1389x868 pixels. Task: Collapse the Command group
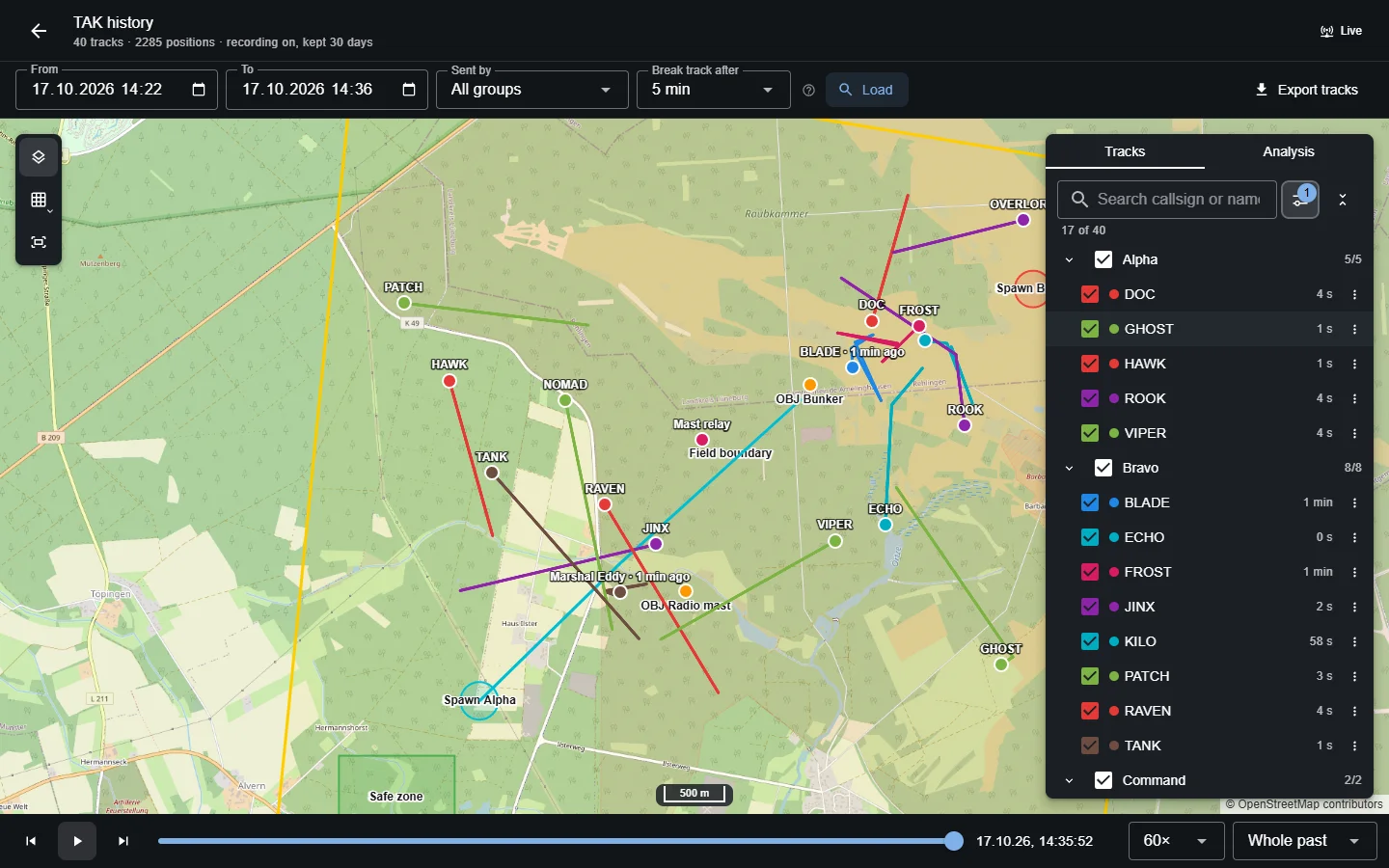click(1069, 780)
